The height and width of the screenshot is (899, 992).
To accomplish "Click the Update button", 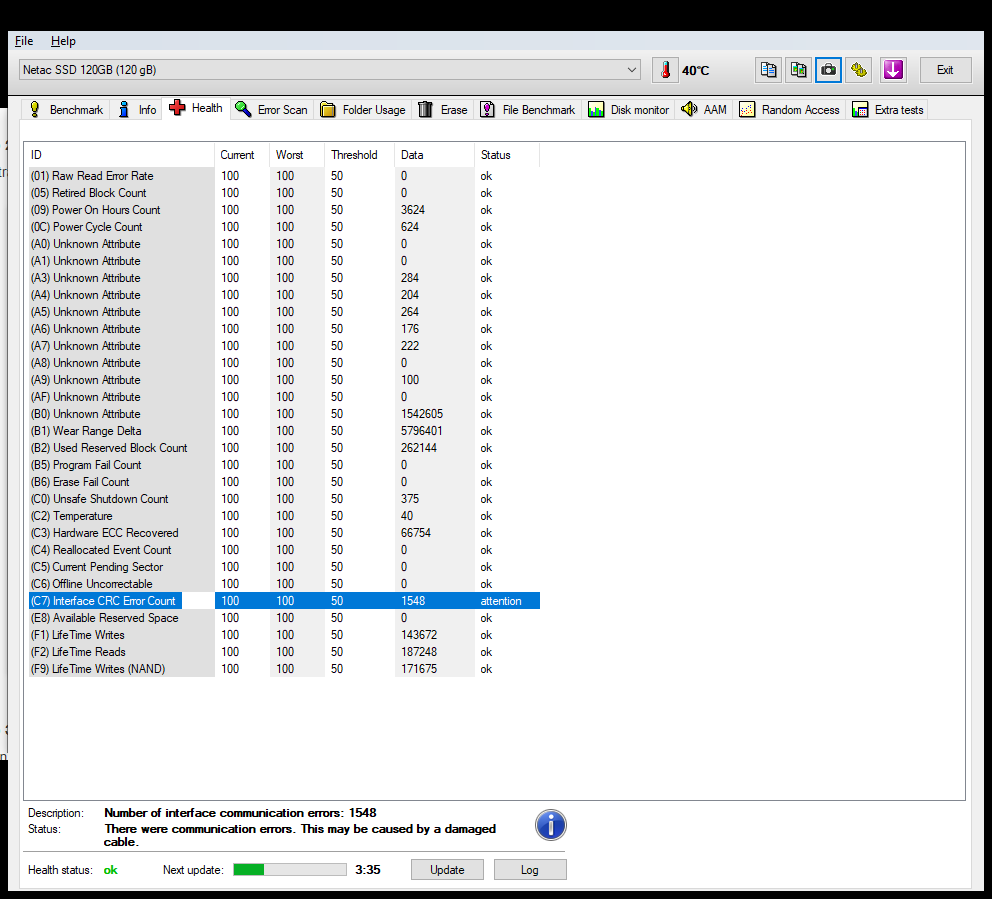I will (447, 869).
